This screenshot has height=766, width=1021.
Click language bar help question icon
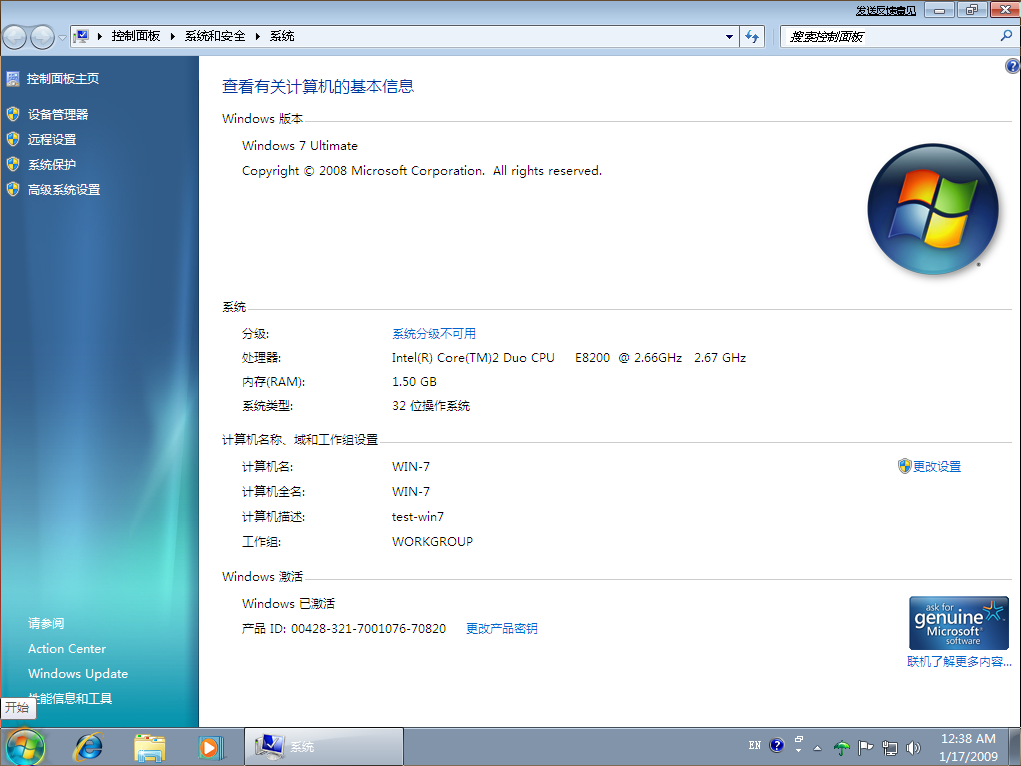[x=777, y=745]
